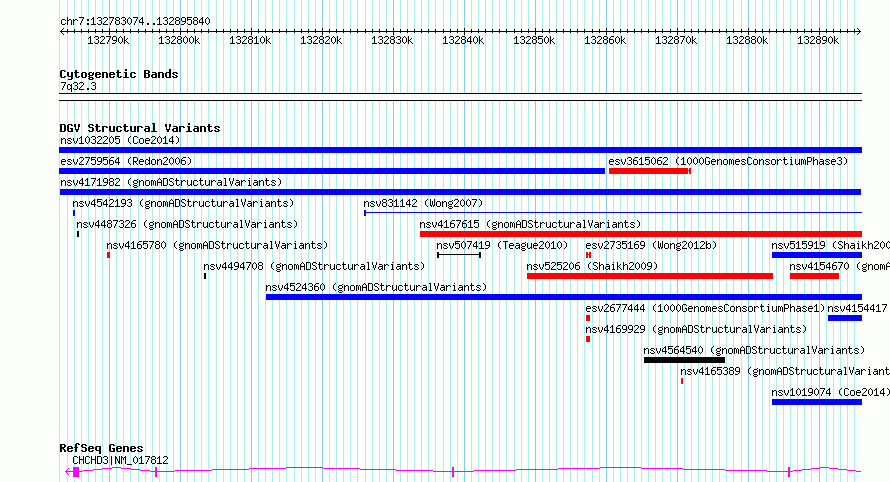Click the 132800k ruler tick label
Viewport: 890px width, 482px height.
(x=179, y=40)
